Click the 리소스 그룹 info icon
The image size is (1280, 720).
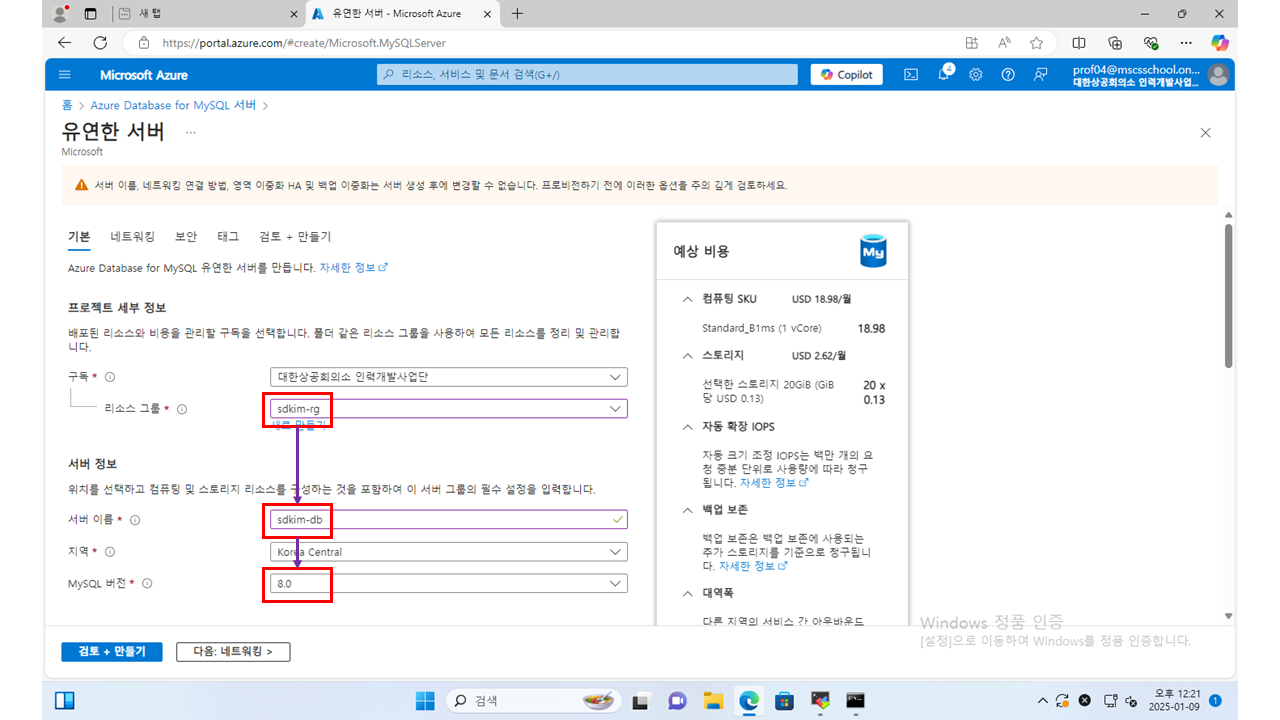coord(182,409)
